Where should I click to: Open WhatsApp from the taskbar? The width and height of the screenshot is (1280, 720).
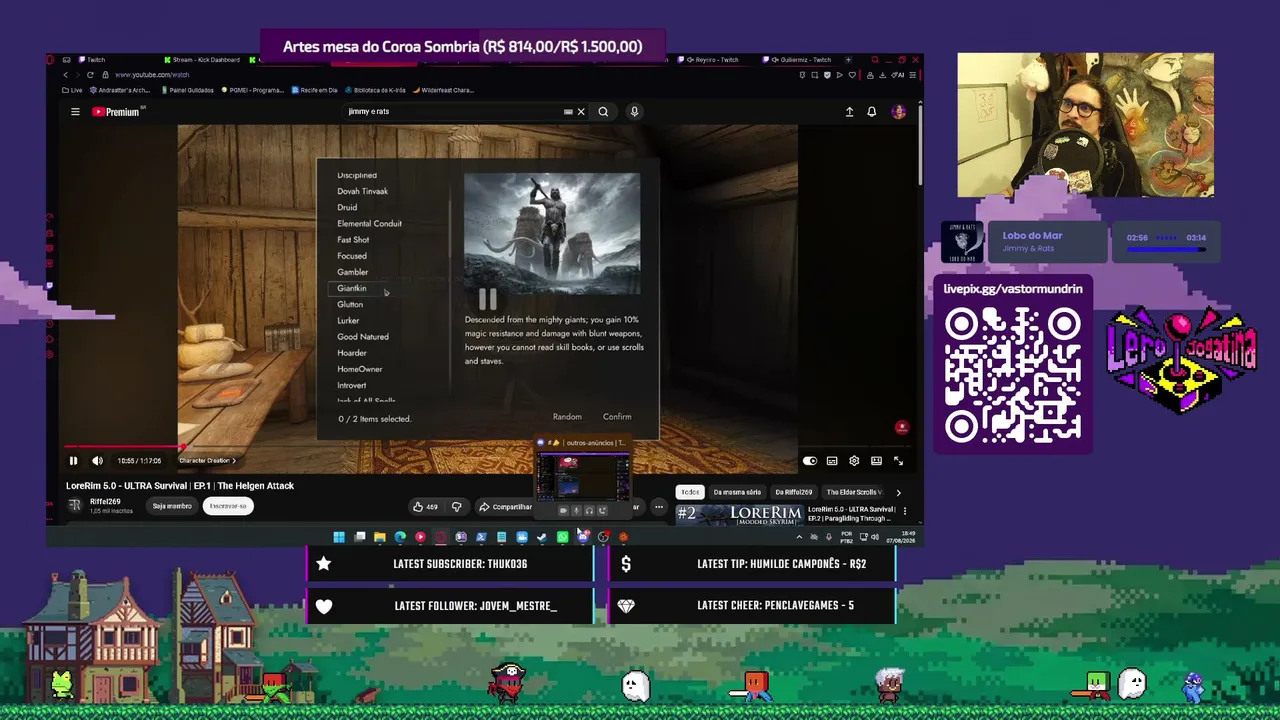(x=562, y=538)
